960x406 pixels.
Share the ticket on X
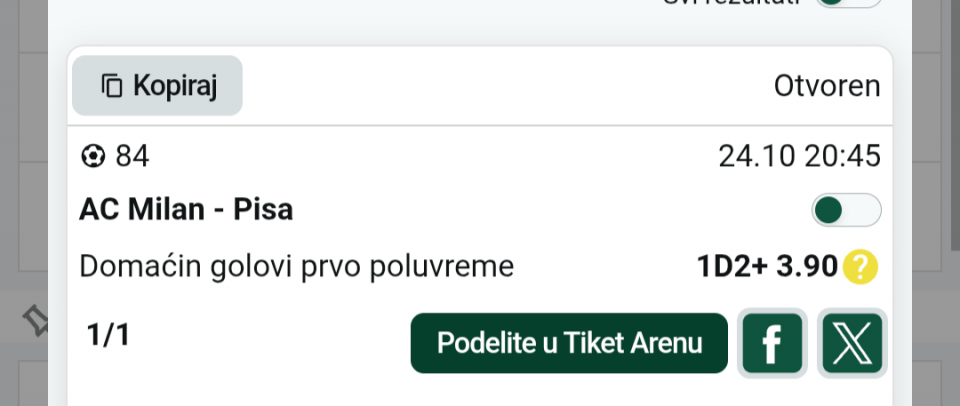pyautogui.click(x=852, y=343)
